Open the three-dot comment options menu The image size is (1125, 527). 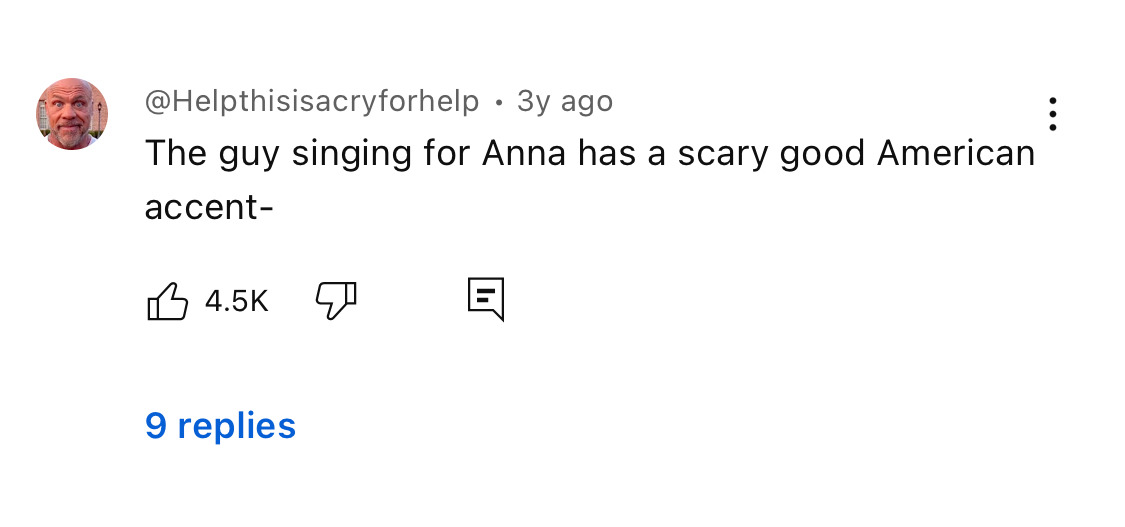pos(1052,114)
